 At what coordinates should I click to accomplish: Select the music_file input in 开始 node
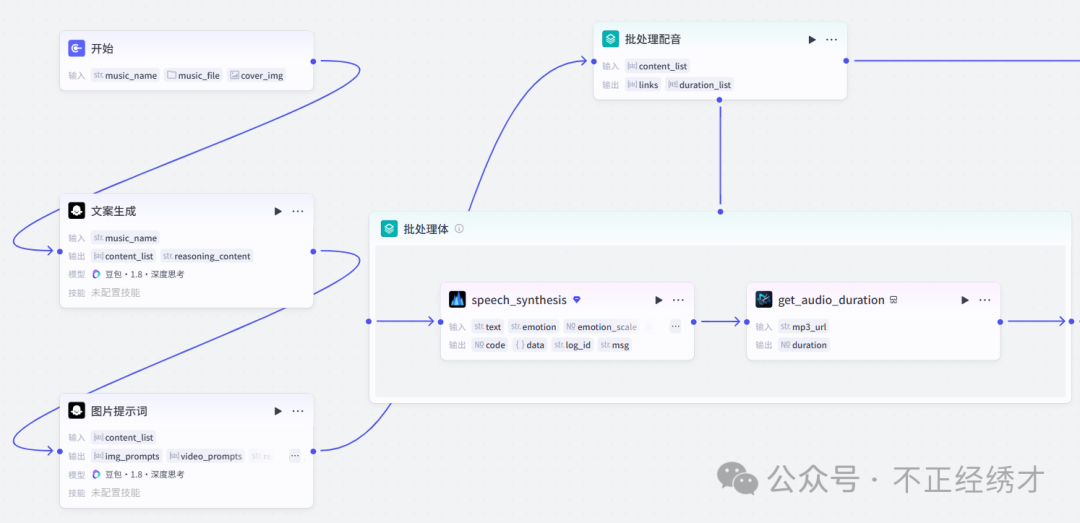(x=193, y=75)
